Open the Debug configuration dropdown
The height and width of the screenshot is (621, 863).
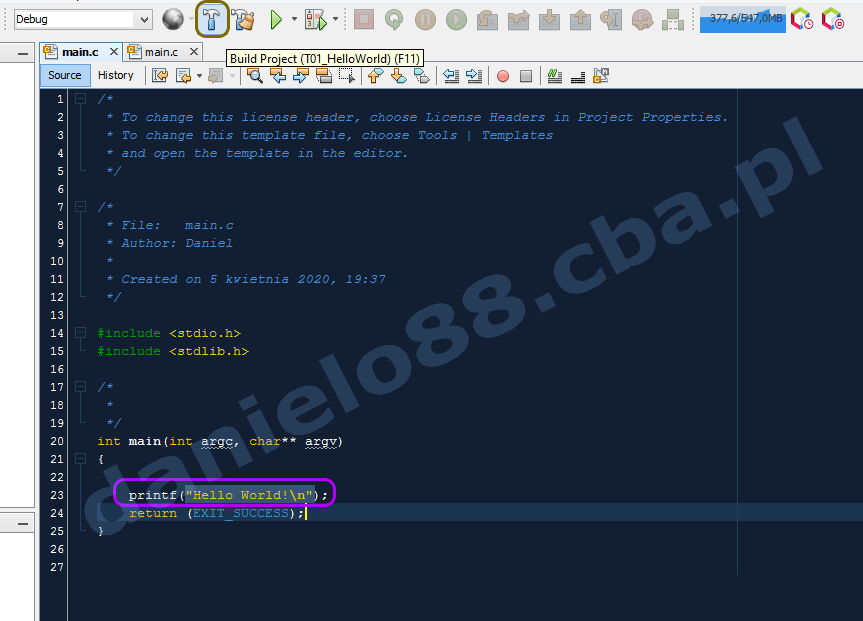[145, 20]
